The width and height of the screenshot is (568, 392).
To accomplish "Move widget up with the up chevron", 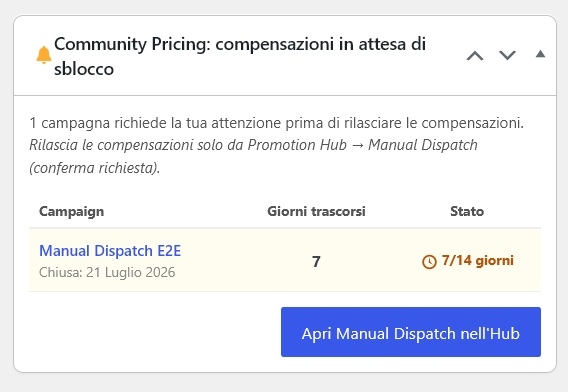I will coord(475,55).
